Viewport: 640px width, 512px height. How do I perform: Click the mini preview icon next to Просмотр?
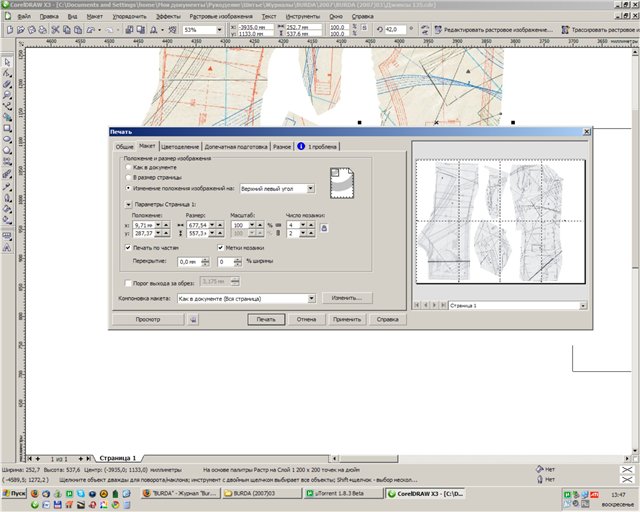[x=191, y=320]
